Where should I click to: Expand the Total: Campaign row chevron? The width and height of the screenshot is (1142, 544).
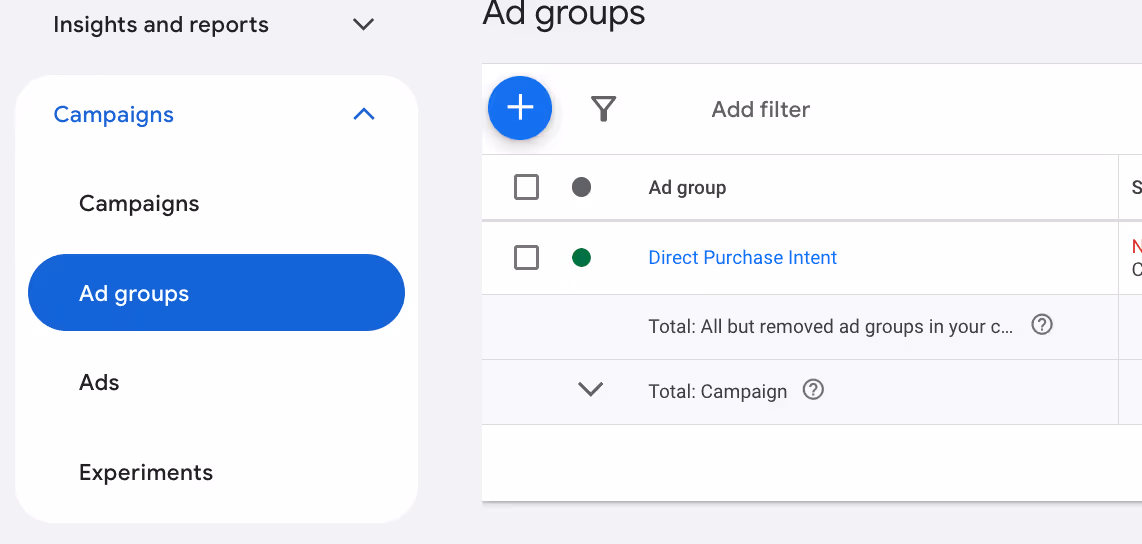pyautogui.click(x=590, y=390)
